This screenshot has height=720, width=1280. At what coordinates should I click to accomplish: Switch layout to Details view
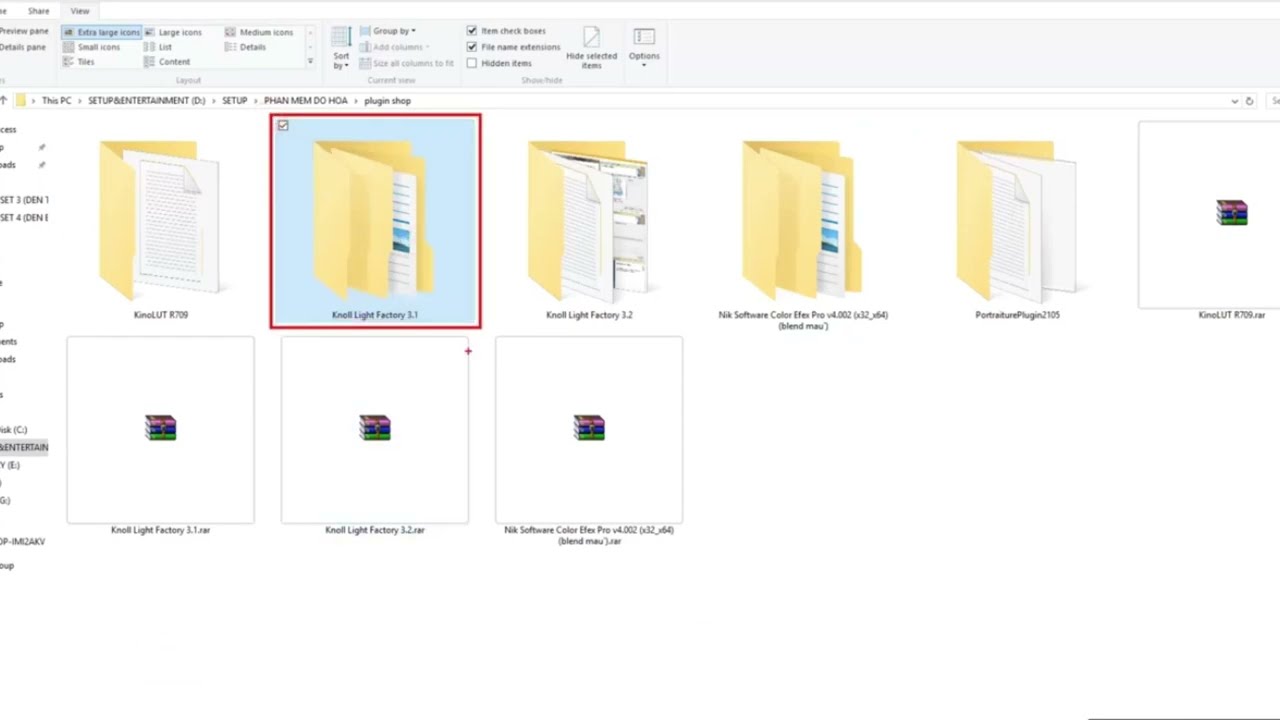(245, 47)
